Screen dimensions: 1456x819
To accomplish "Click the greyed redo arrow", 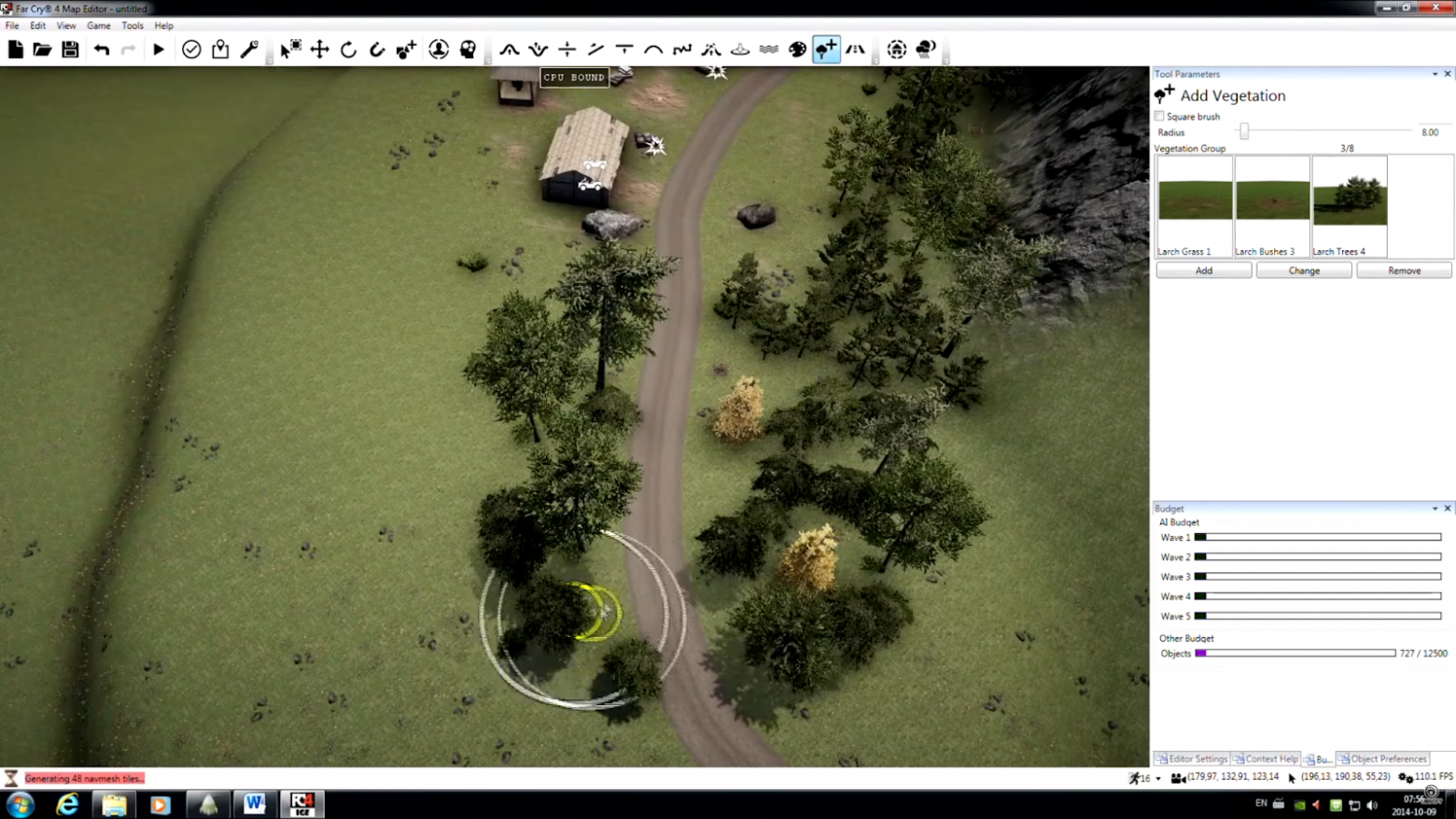I will tap(129, 49).
